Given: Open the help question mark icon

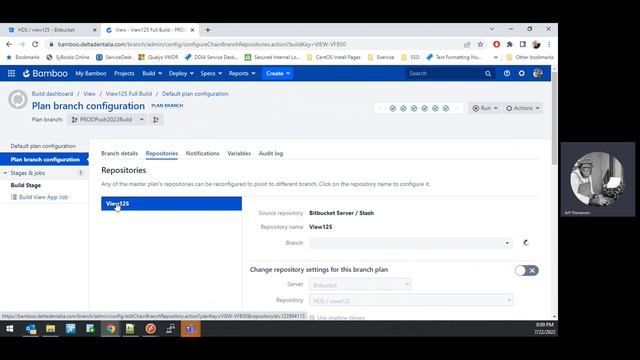Looking at the screenshot, I should tap(507, 73).
